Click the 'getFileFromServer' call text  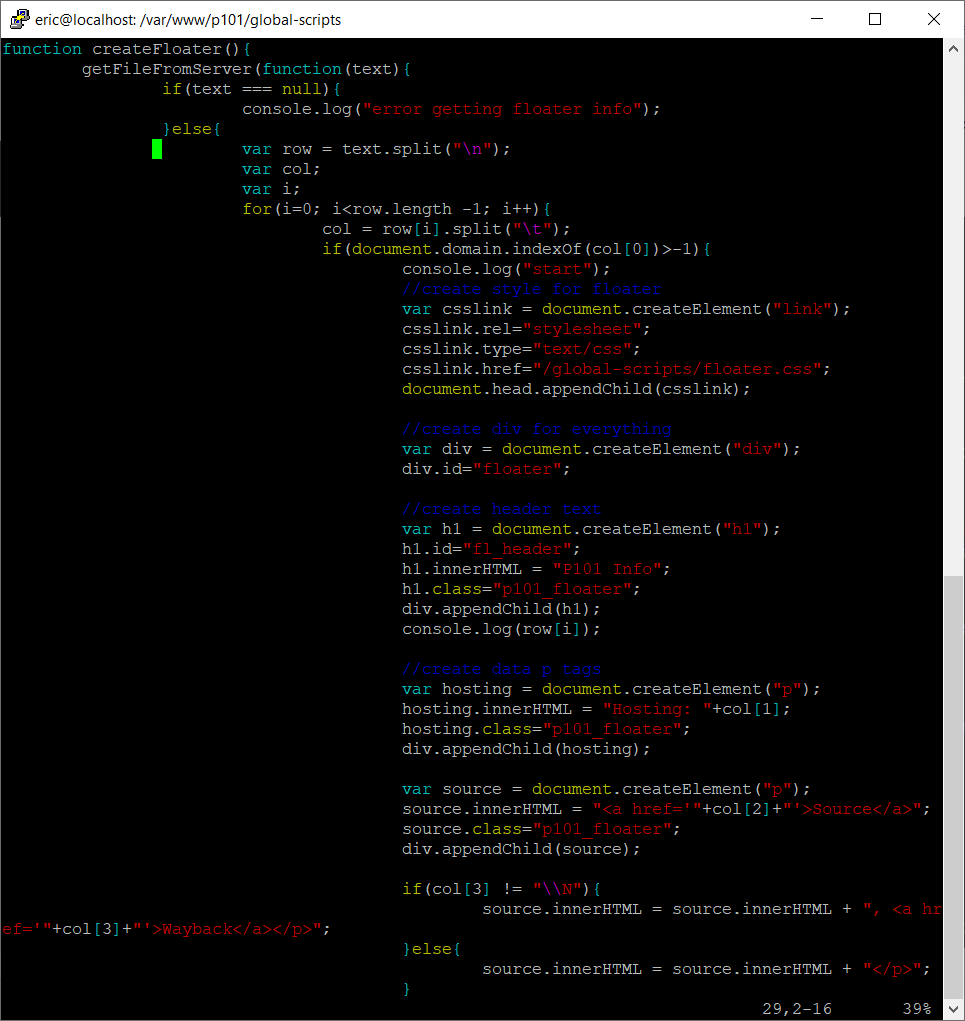tap(167, 69)
